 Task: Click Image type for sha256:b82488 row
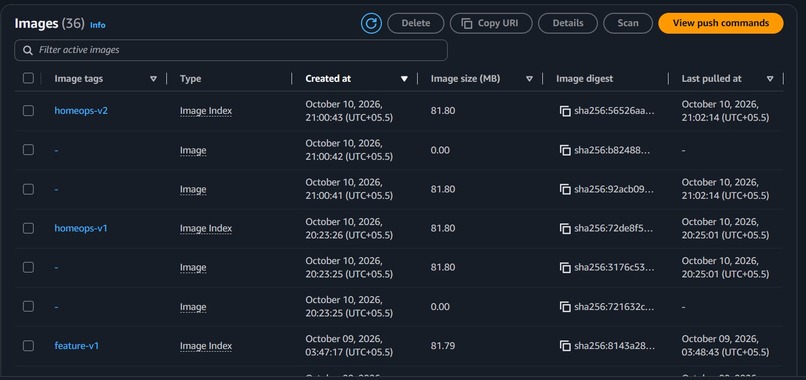coord(193,150)
